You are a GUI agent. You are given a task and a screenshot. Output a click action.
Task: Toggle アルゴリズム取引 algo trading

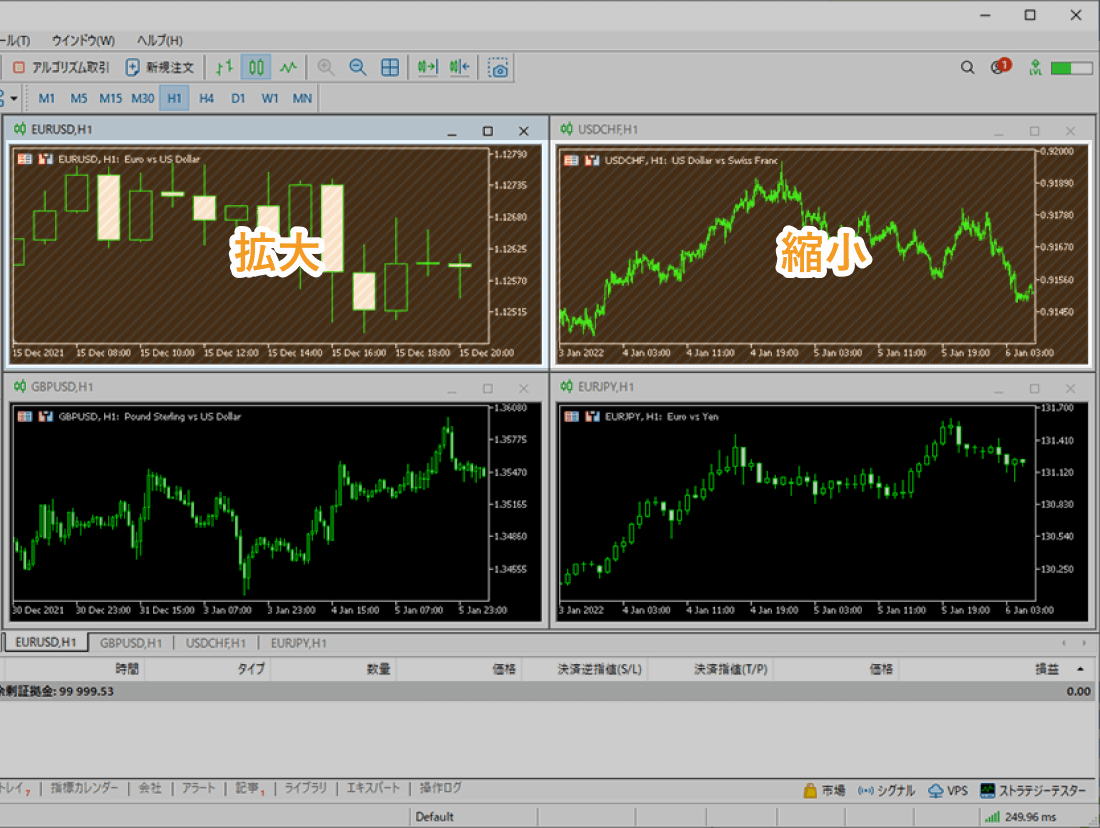point(61,67)
